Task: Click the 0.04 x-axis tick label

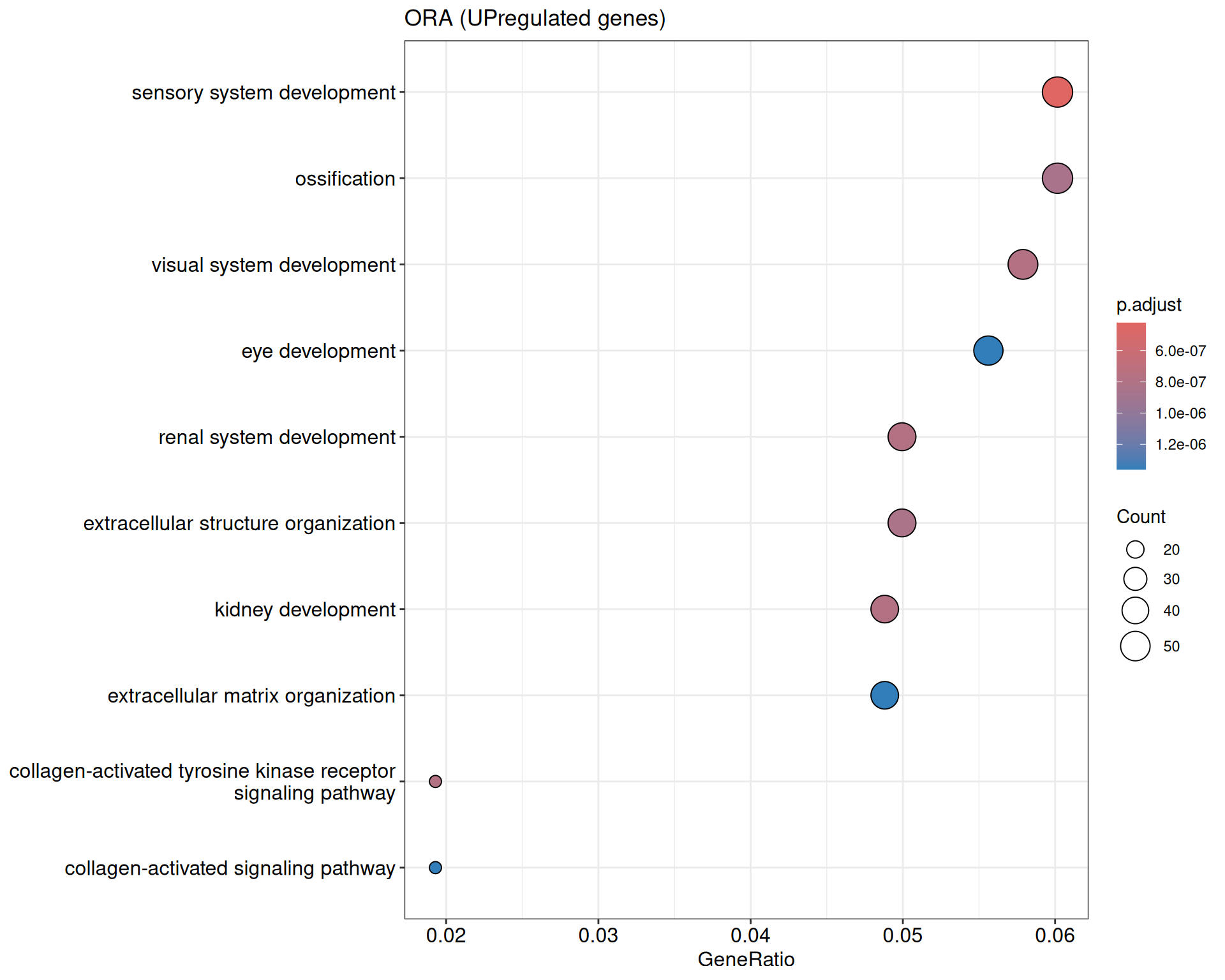Action: point(750,936)
